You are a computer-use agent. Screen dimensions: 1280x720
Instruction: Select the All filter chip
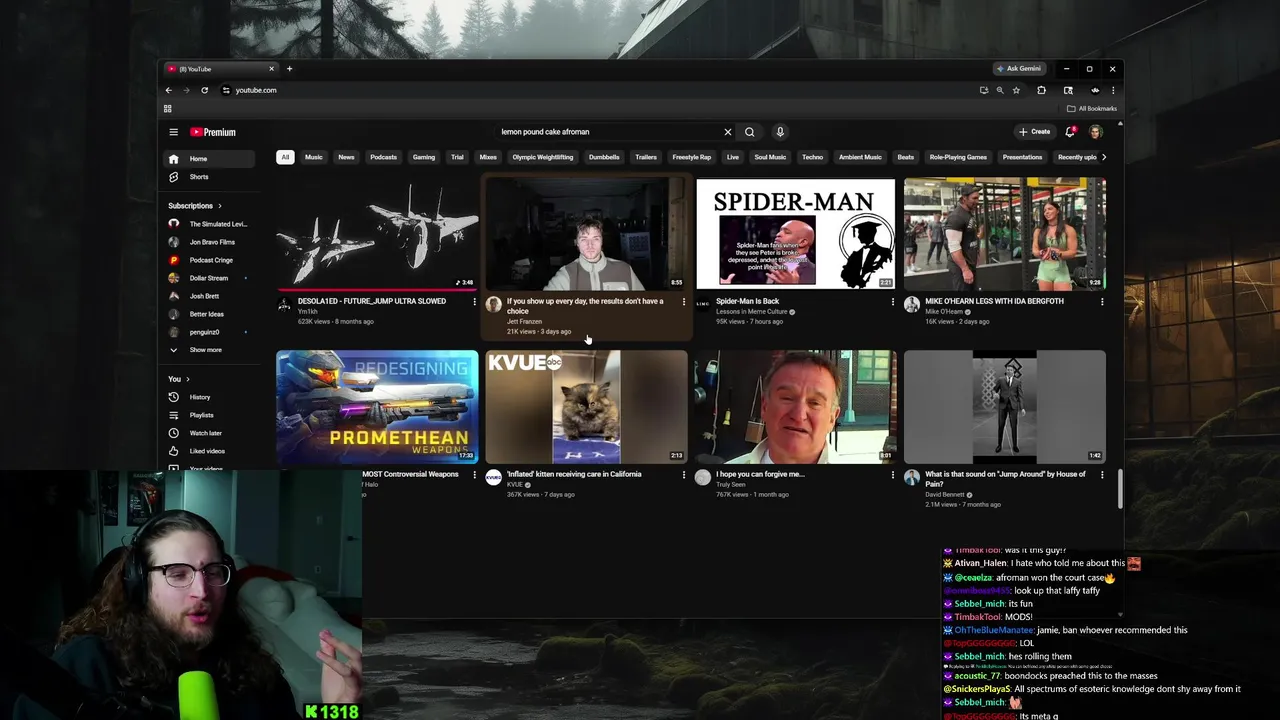[285, 157]
